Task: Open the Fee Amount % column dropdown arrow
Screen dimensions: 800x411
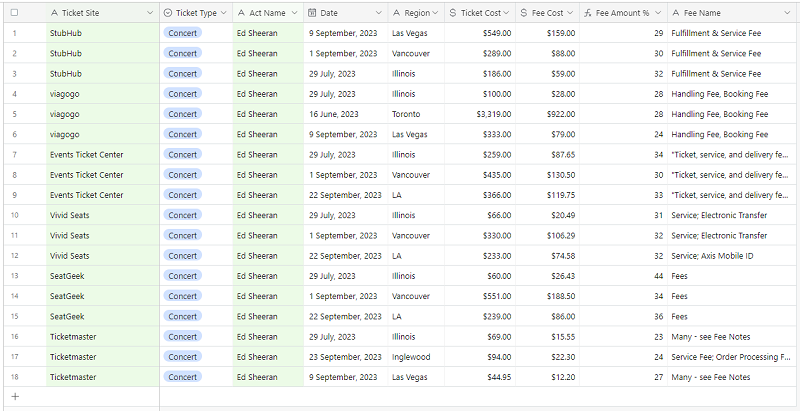Action: (x=658, y=13)
